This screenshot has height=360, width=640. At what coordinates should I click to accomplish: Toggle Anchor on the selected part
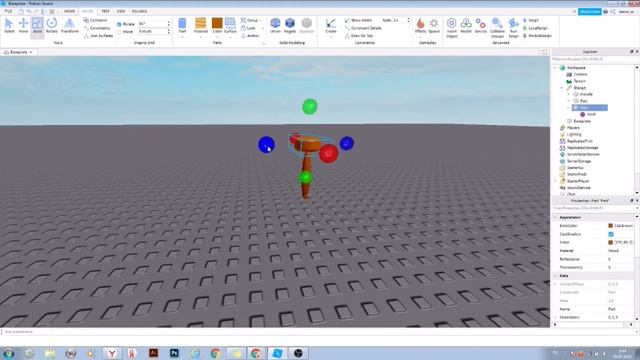click(250, 36)
